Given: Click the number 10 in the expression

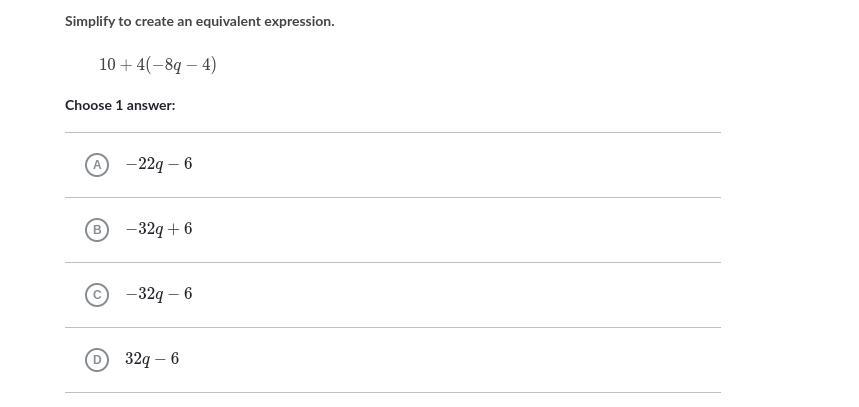Looking at the screenshot, I should click(x=108, y=65).
